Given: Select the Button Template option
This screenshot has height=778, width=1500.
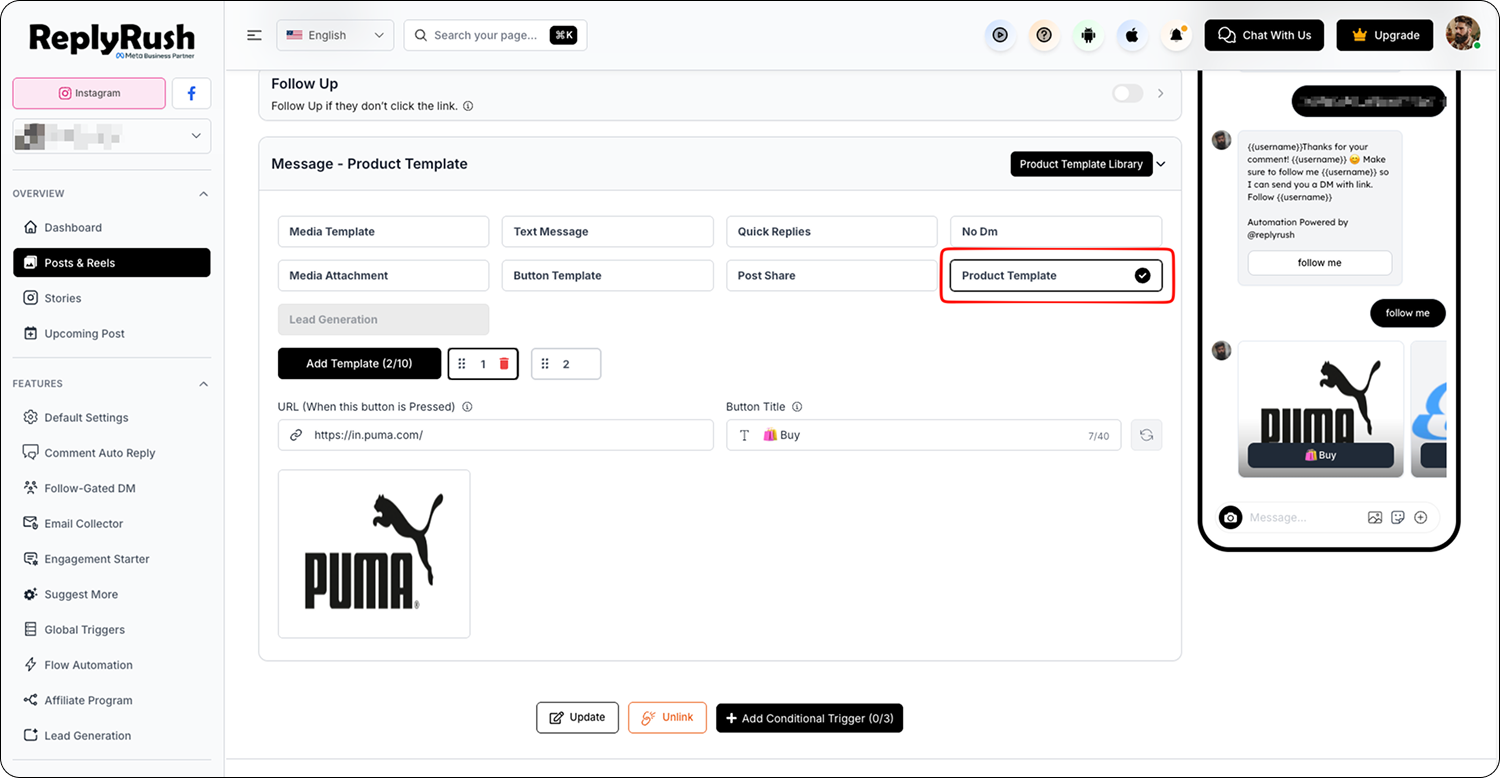Looking at the screenshot, I should tap(607, 276).
